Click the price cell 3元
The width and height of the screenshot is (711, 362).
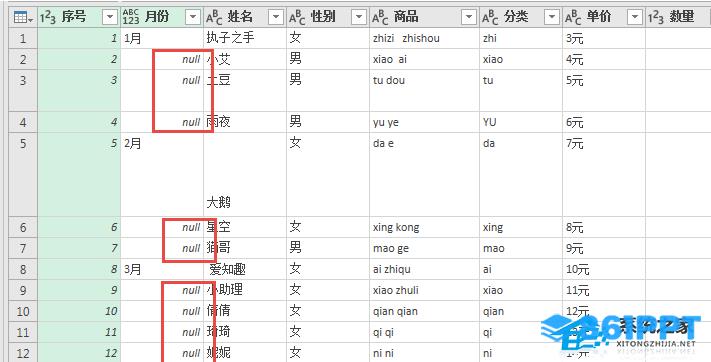click(x=604, y=38)
